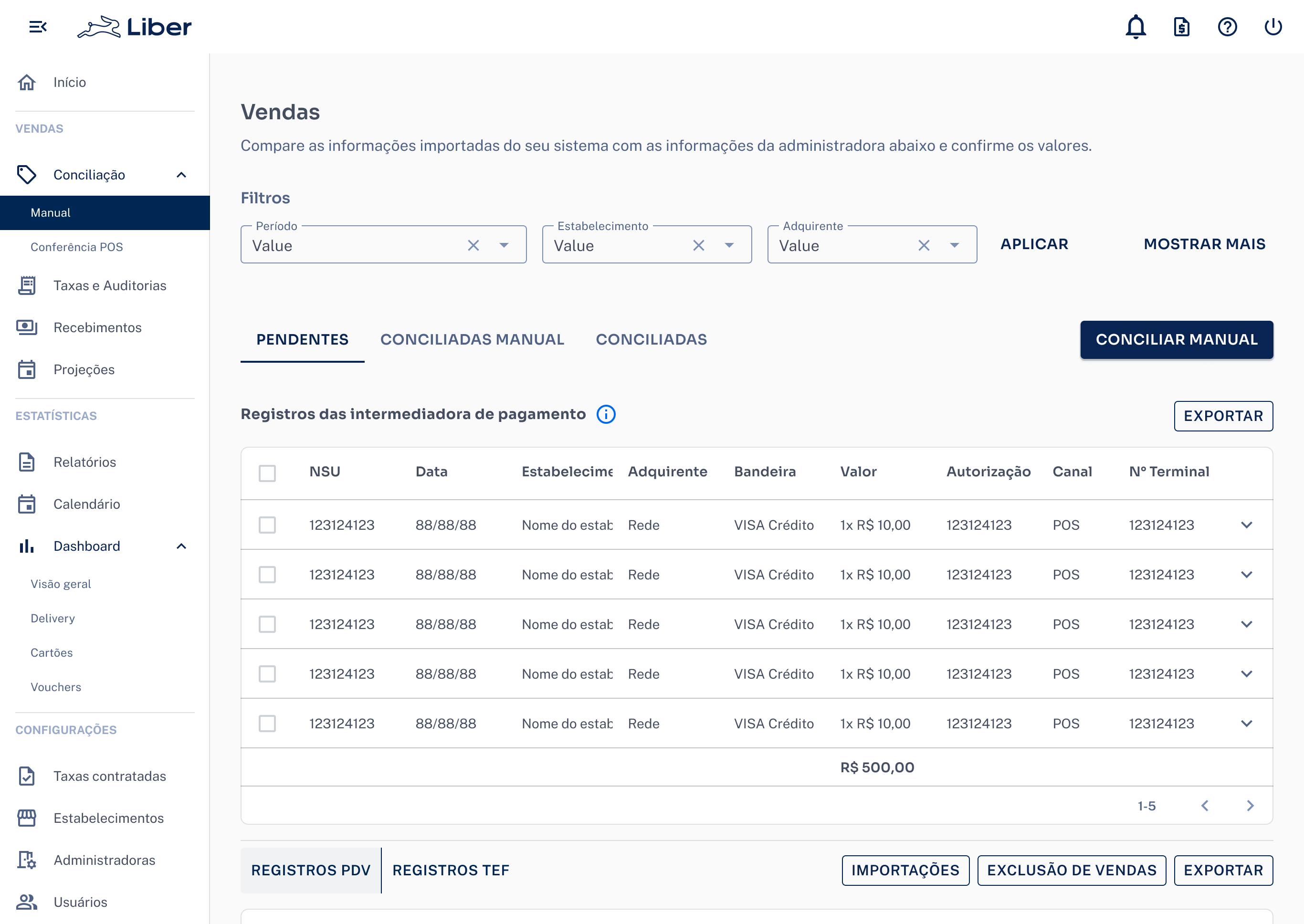Click the notifications bell icon
The width and height of the screenshot is (1304, 924).
[x=1136, y=27]
